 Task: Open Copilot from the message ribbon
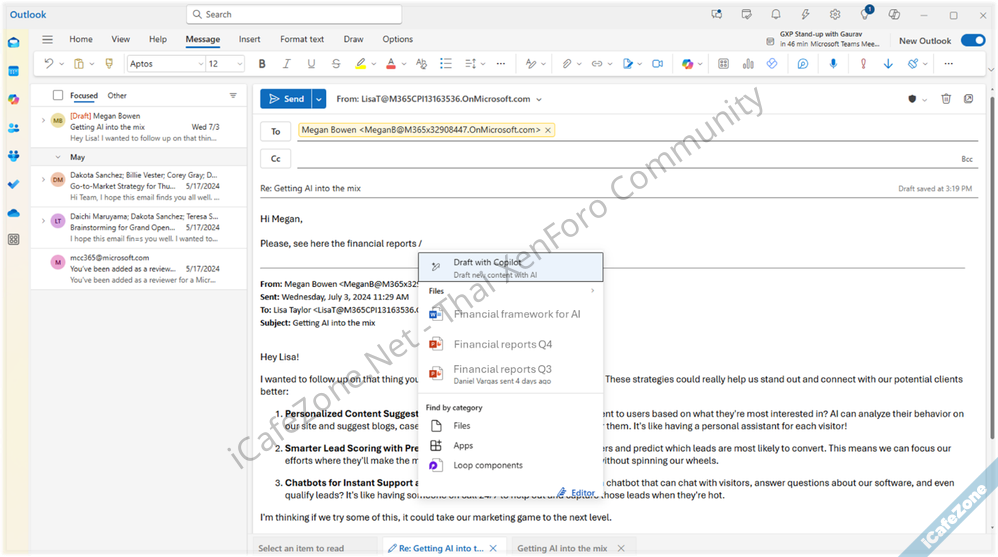point(686,64)
